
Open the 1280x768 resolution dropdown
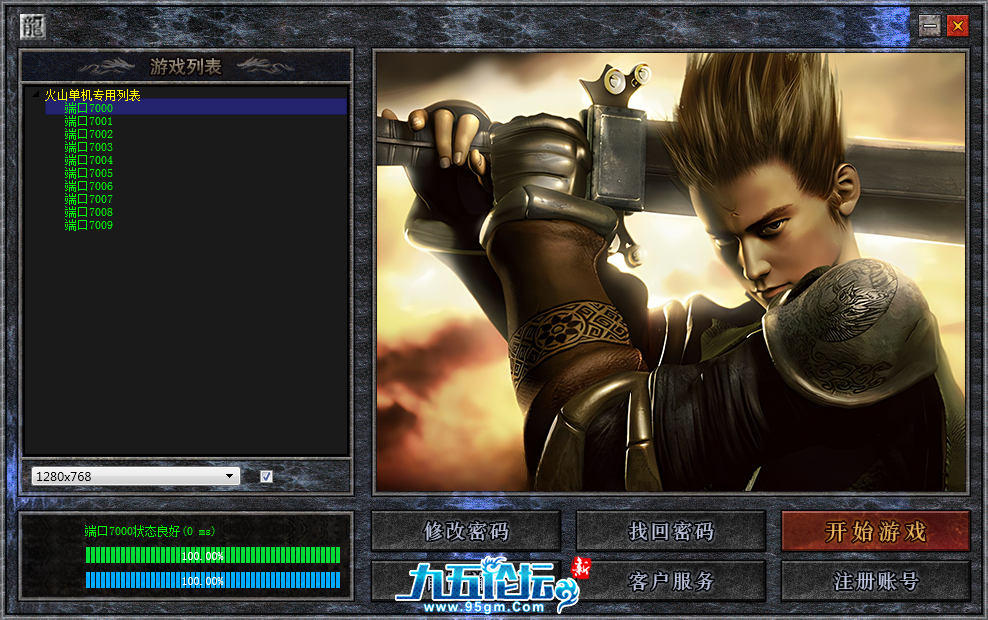(135, 477)
